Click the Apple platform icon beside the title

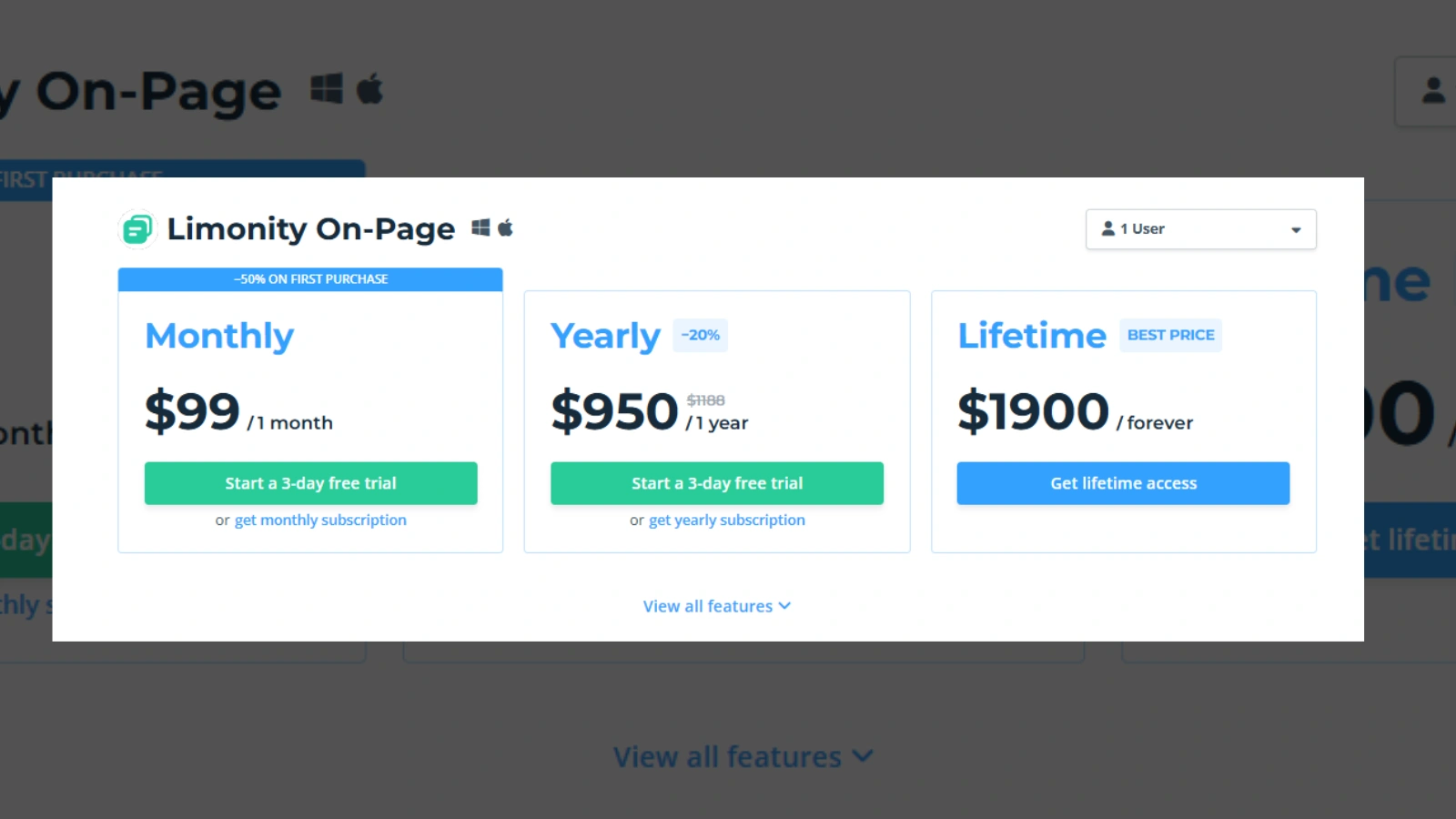[505, 227]
